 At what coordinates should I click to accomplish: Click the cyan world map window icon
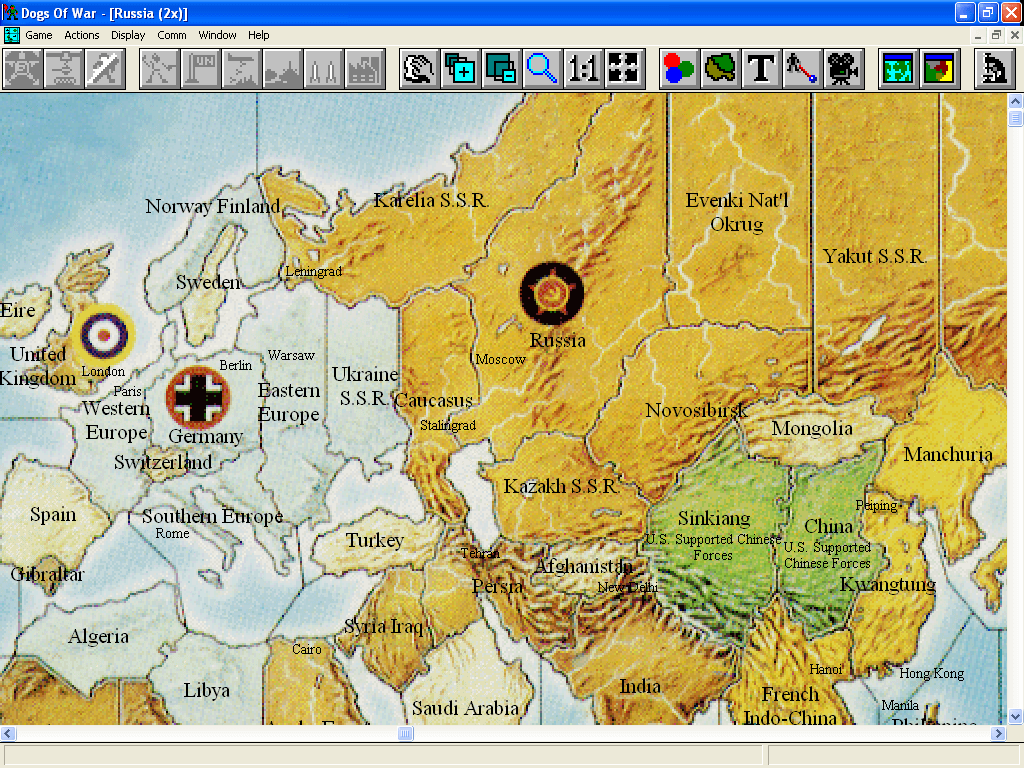click(x=898, y=69)
